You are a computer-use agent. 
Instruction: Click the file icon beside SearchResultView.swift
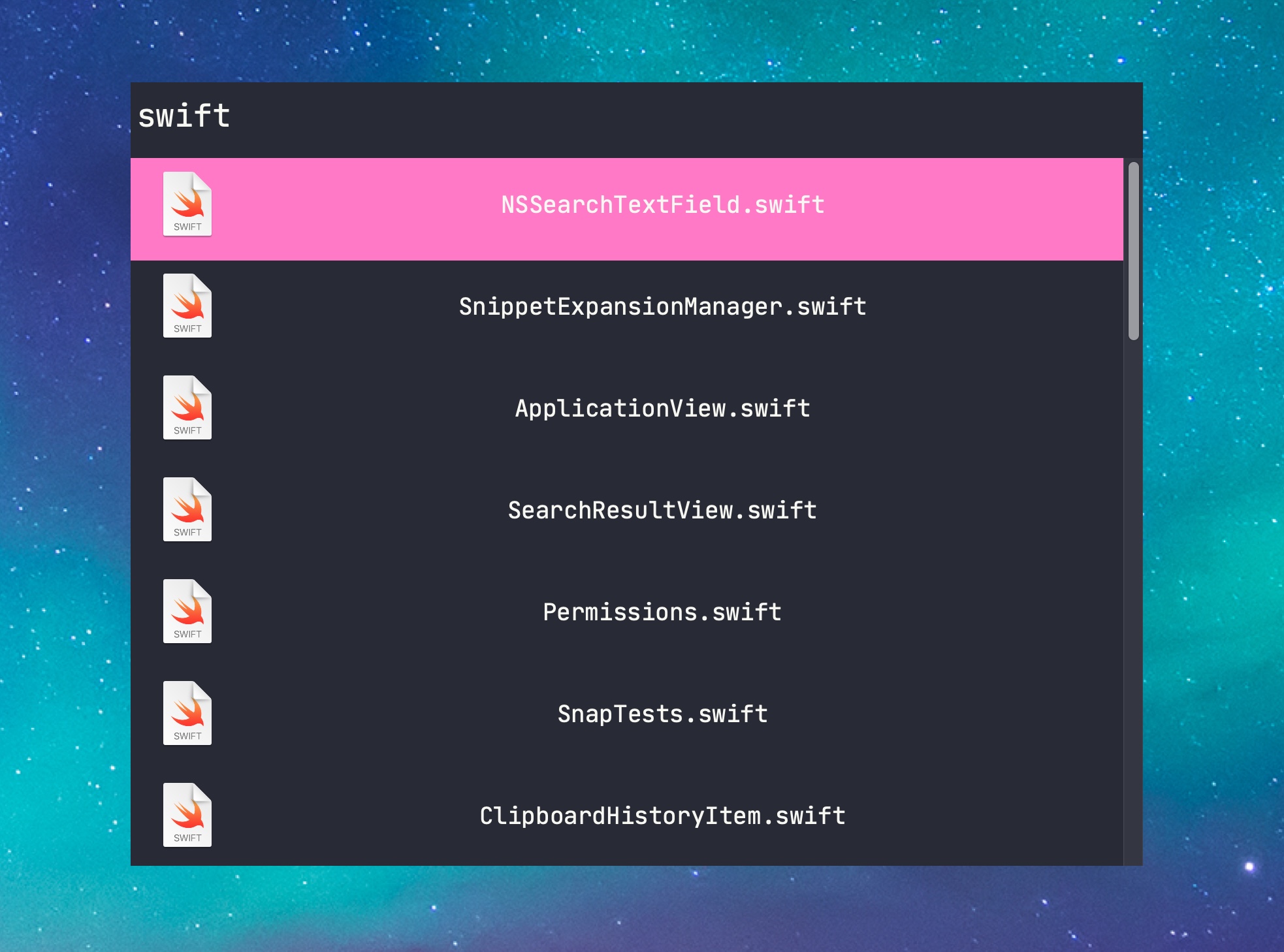point(187,510)
